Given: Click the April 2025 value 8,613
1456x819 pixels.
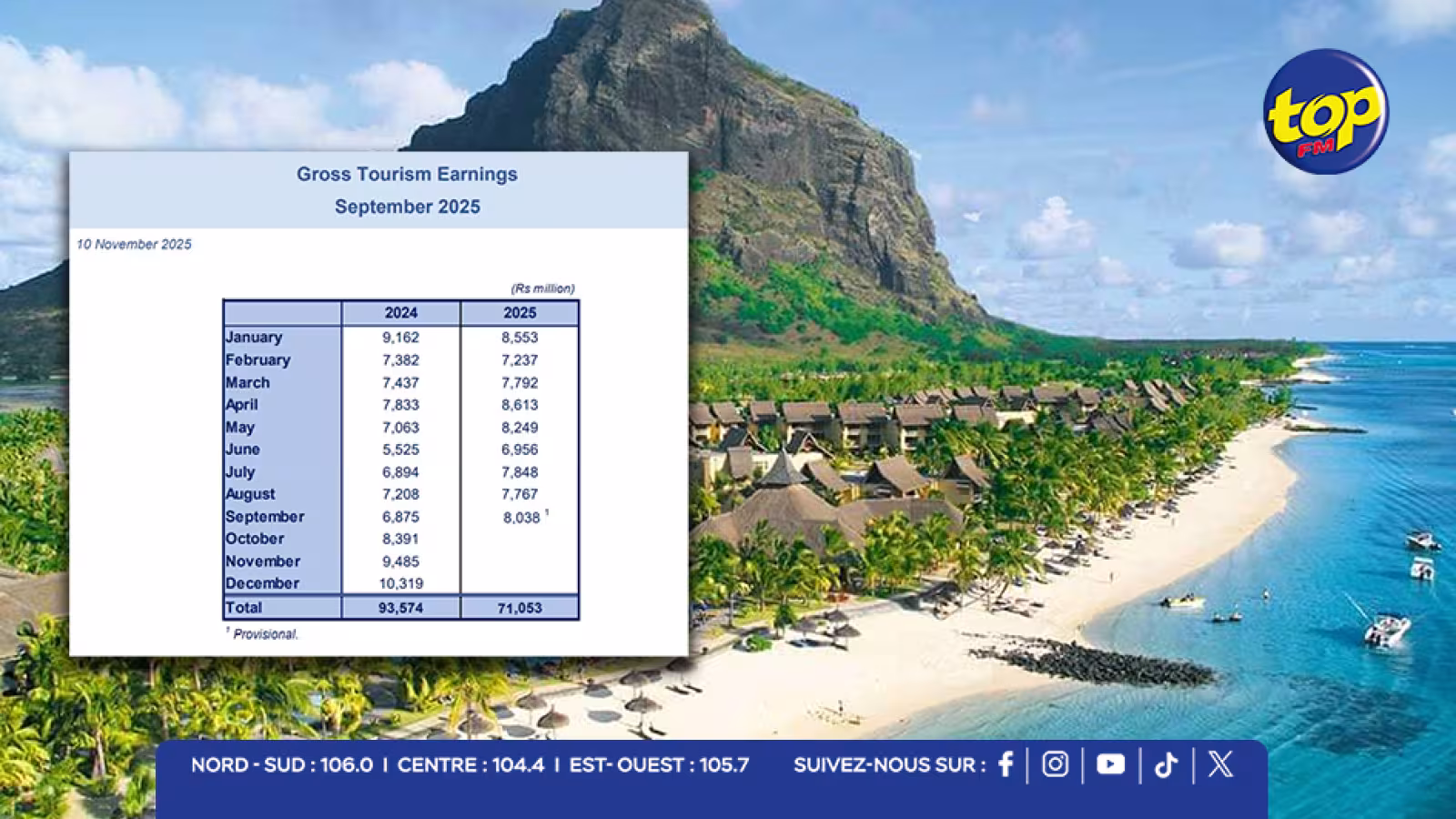Looking at the screenshot, I should pyautogui.click(x=520, y=404).
